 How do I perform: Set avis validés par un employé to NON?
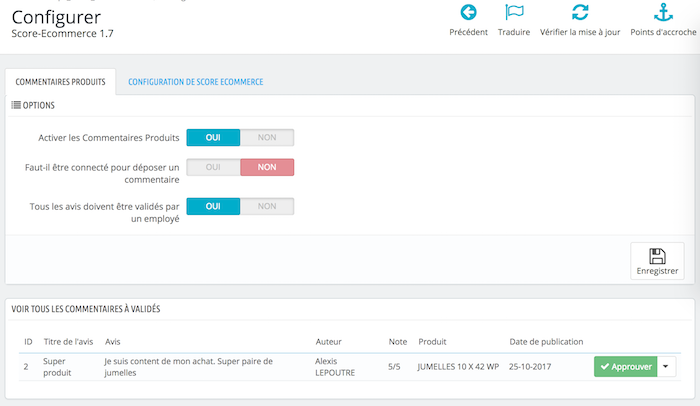(267, 206)
